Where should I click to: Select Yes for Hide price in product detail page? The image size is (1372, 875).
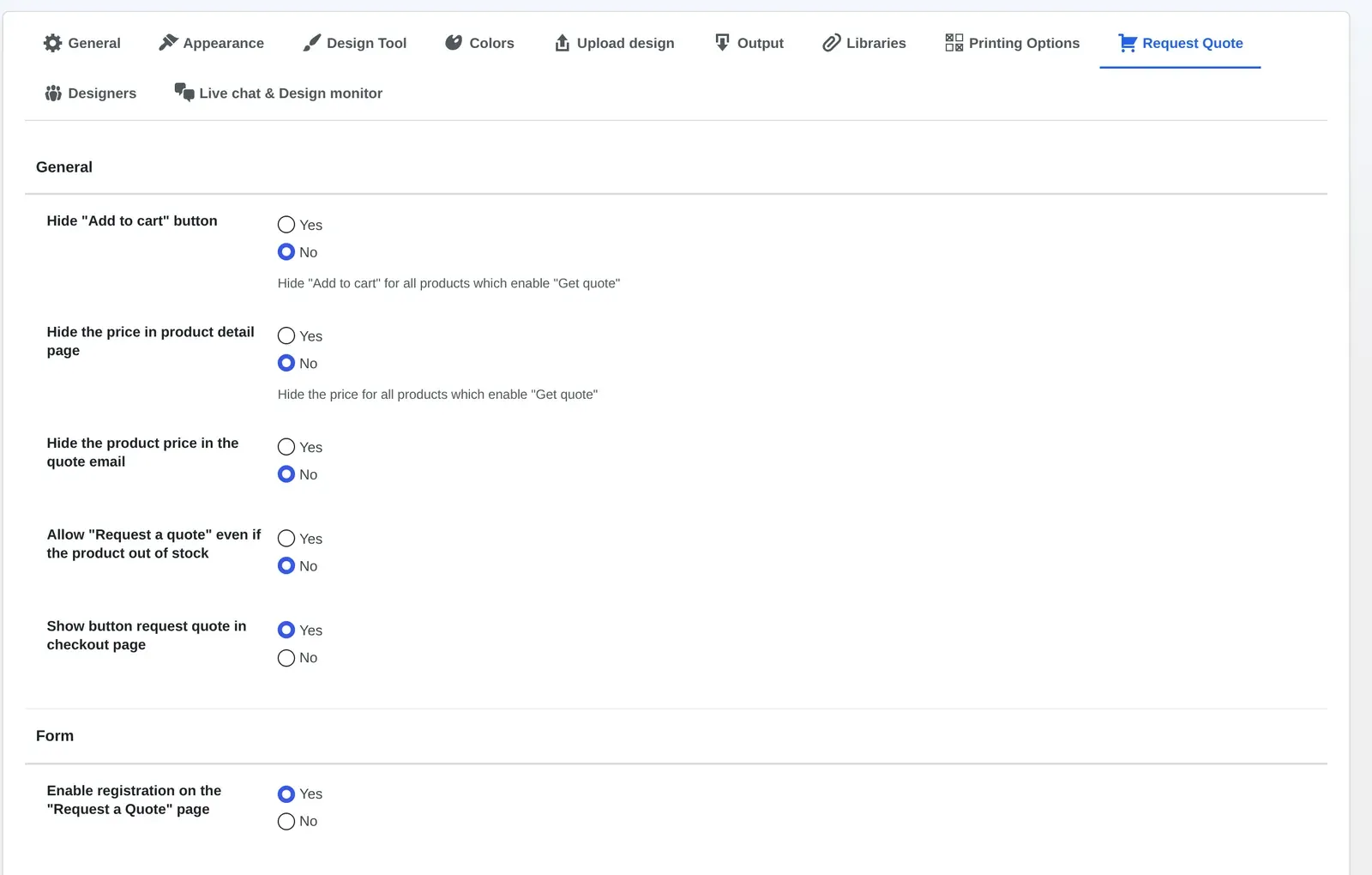pyautogui.click(x=286, y=336)
